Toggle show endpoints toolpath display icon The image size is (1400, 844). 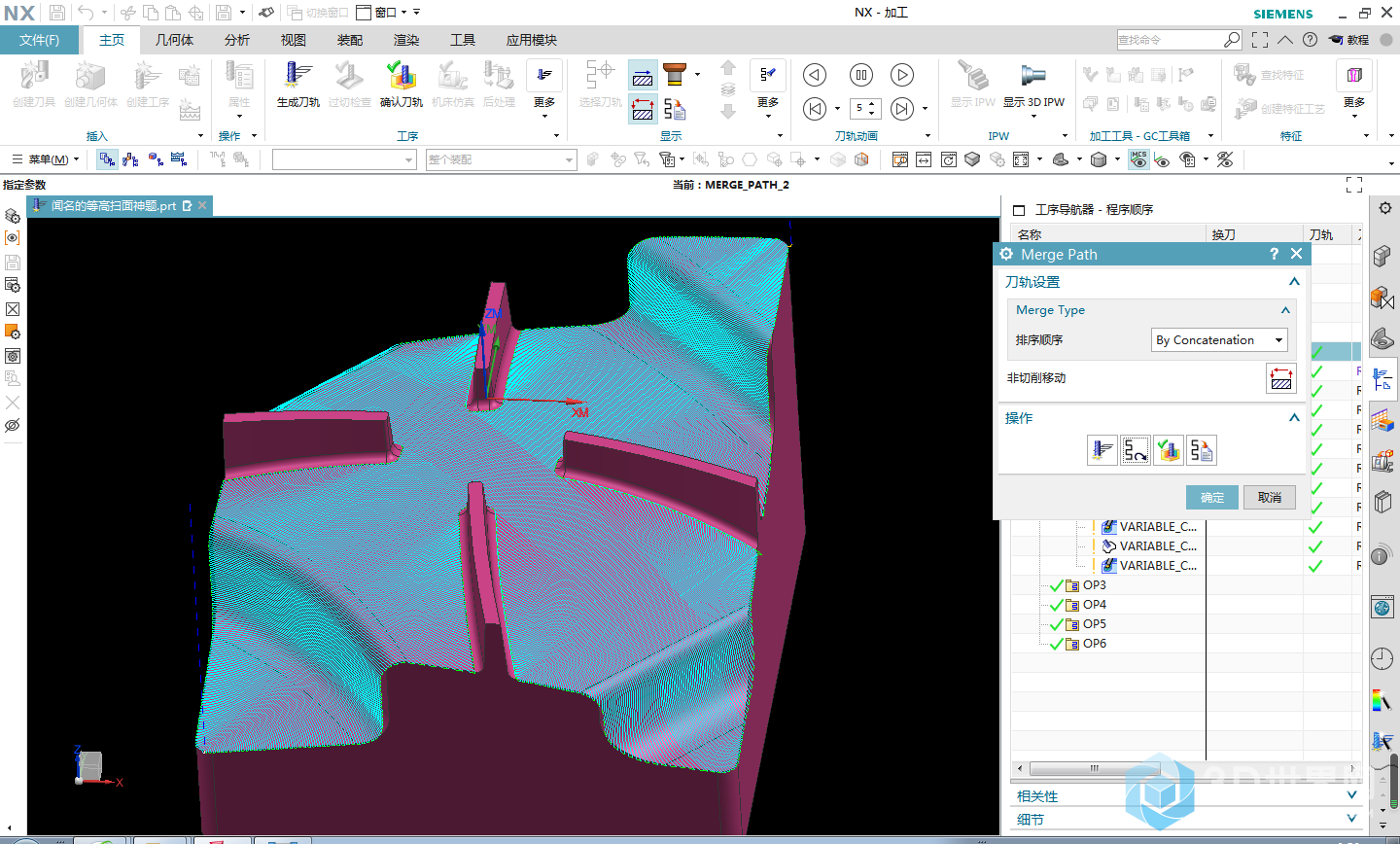tap(643, 109)
